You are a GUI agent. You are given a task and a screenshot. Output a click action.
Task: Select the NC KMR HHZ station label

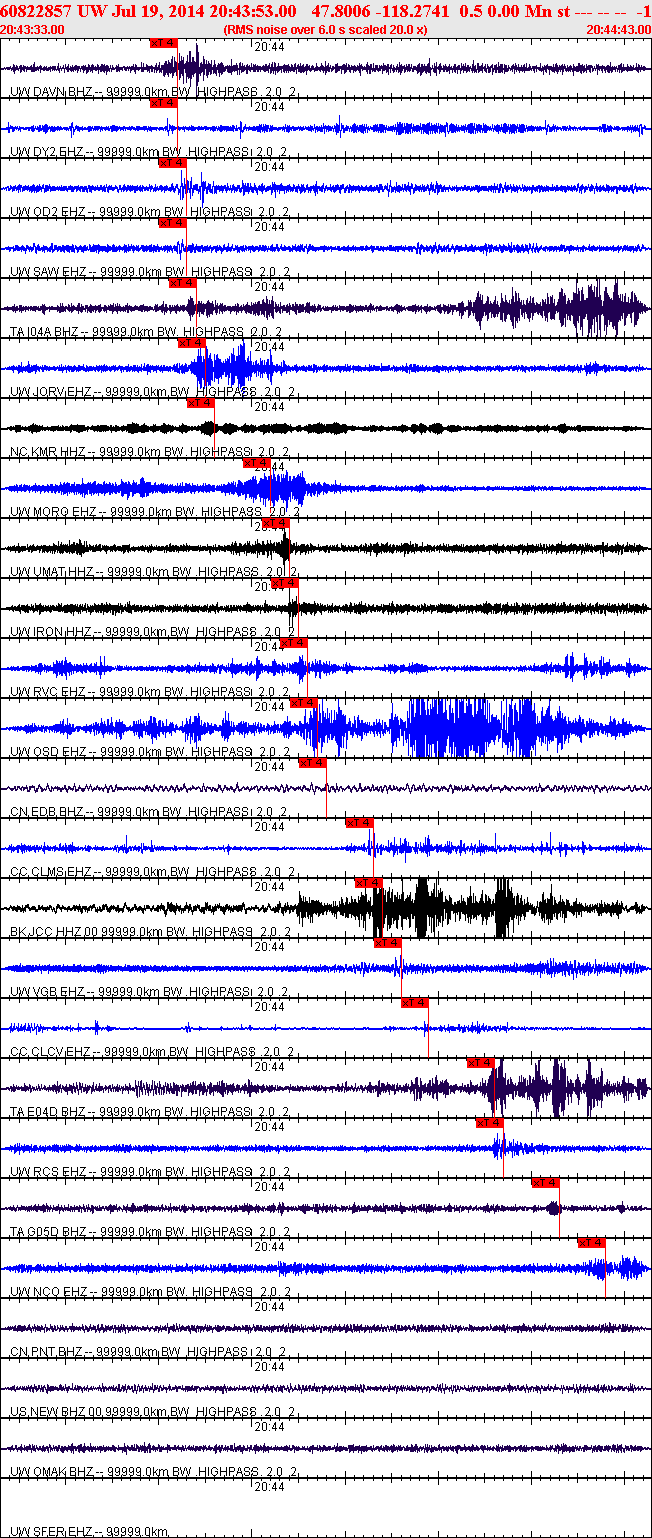48,451
